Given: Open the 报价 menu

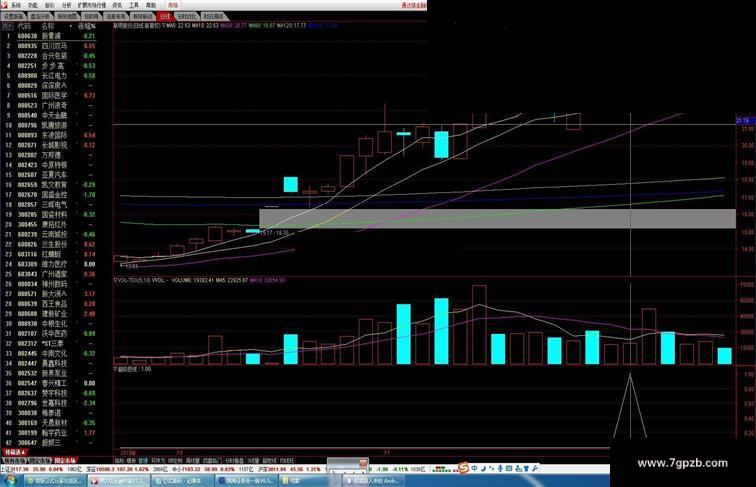Looking at the screenshot, I should (x=50, y=5).
